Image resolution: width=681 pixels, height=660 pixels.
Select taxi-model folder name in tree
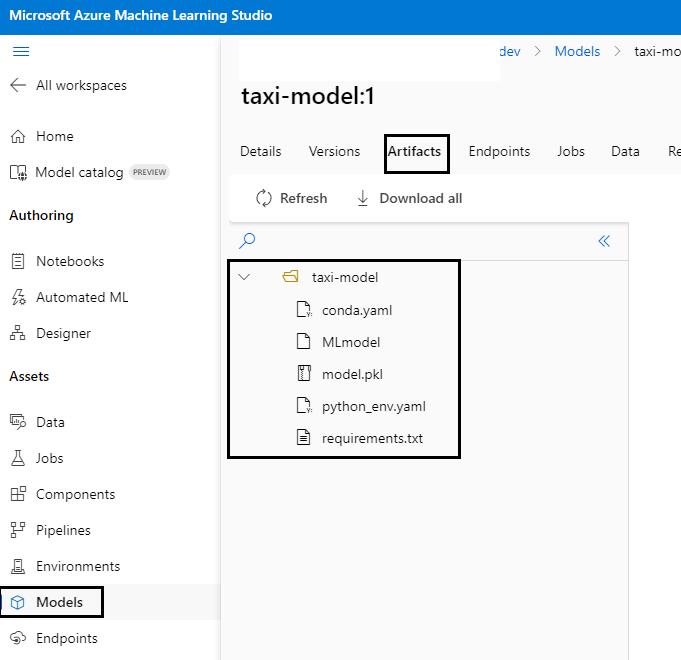[345, 277]
